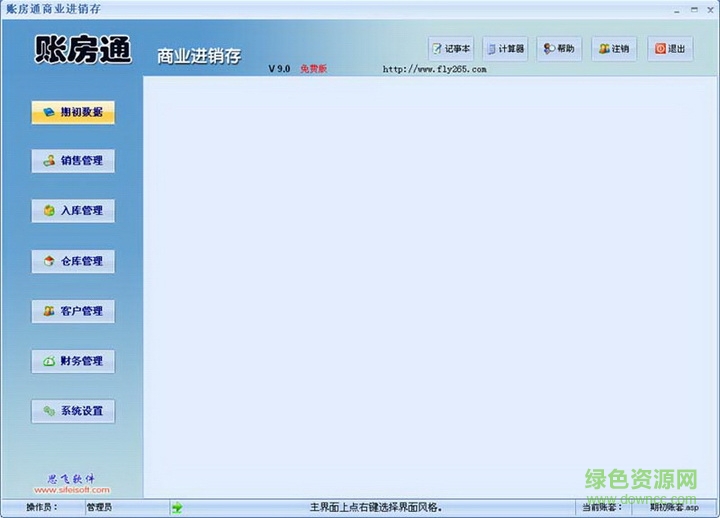Image resolution: width=720 pixels, height=518 pixels.
Task: Open the 期初数据 module
Action: coord(73,112)
